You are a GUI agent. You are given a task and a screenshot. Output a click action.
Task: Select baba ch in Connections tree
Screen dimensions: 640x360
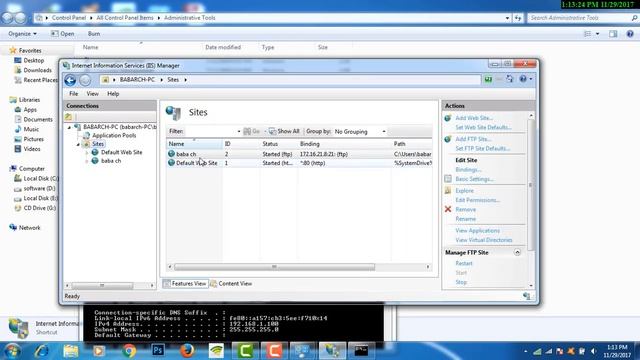[111, 161]
